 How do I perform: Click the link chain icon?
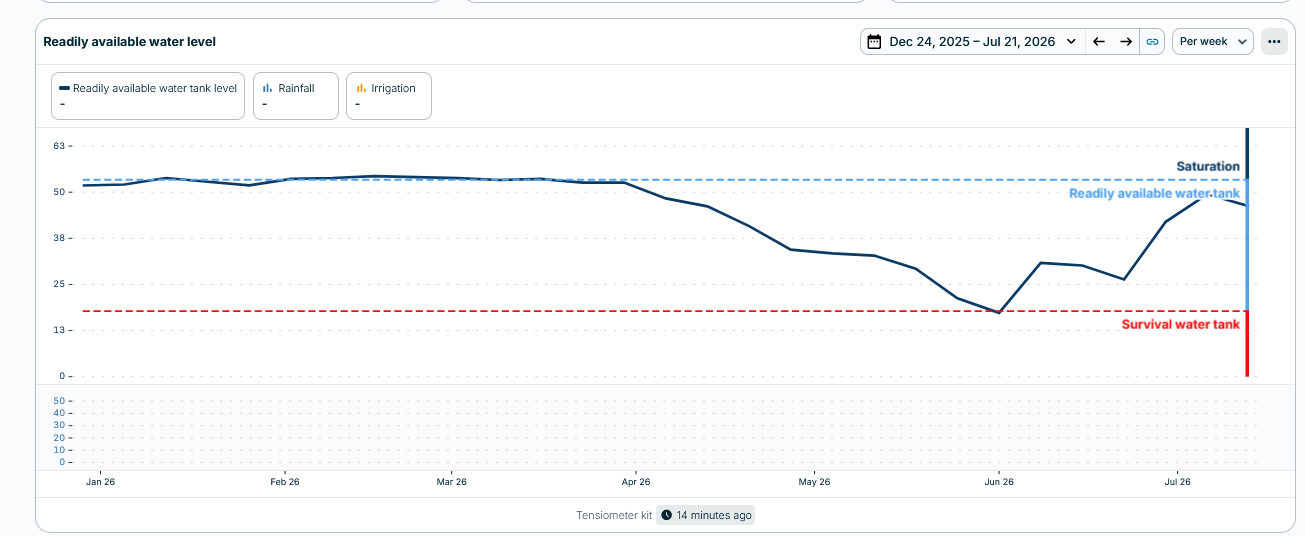(x=1152, y=42)
